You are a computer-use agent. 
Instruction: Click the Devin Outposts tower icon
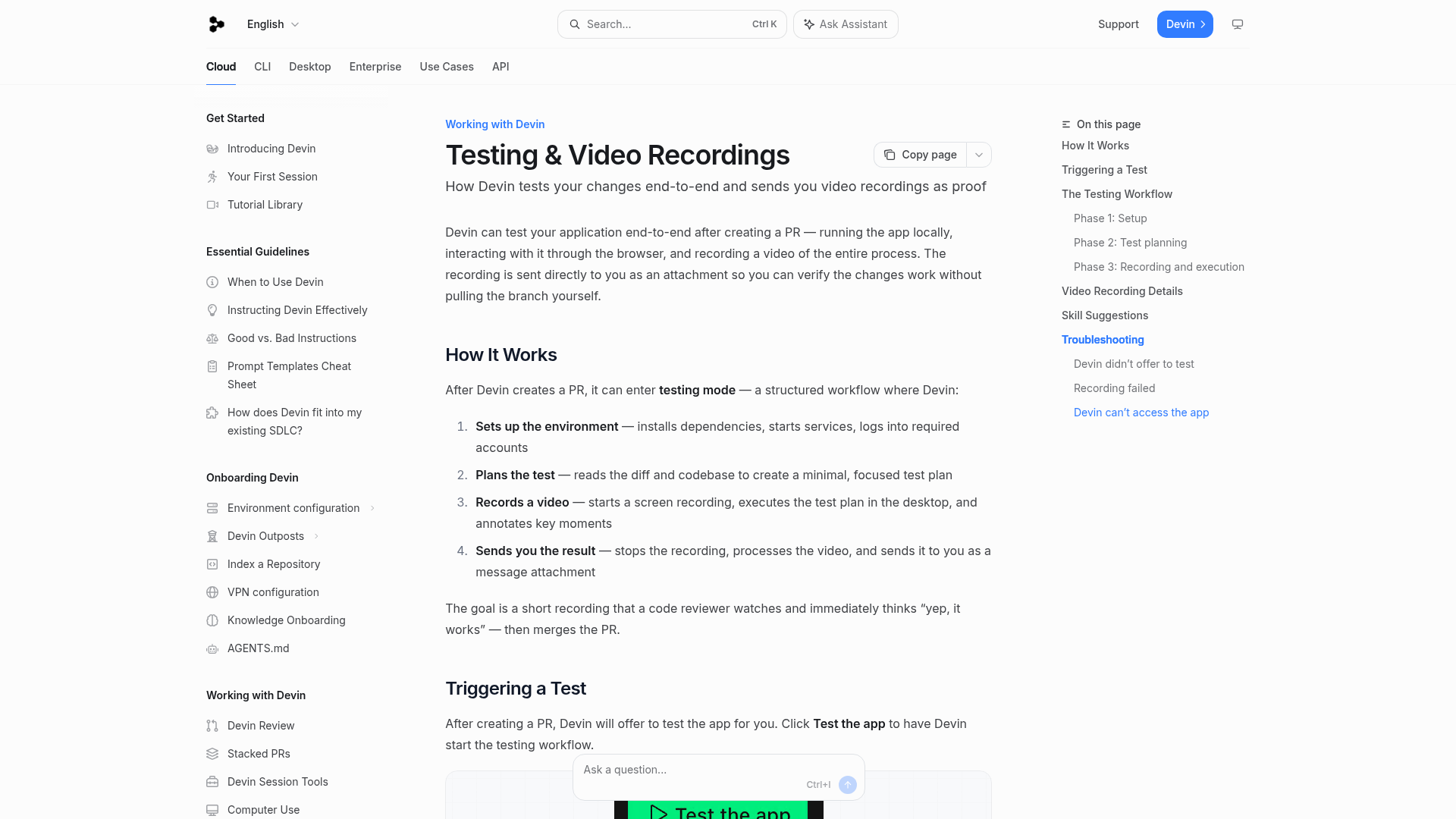[x=212, y=536]
